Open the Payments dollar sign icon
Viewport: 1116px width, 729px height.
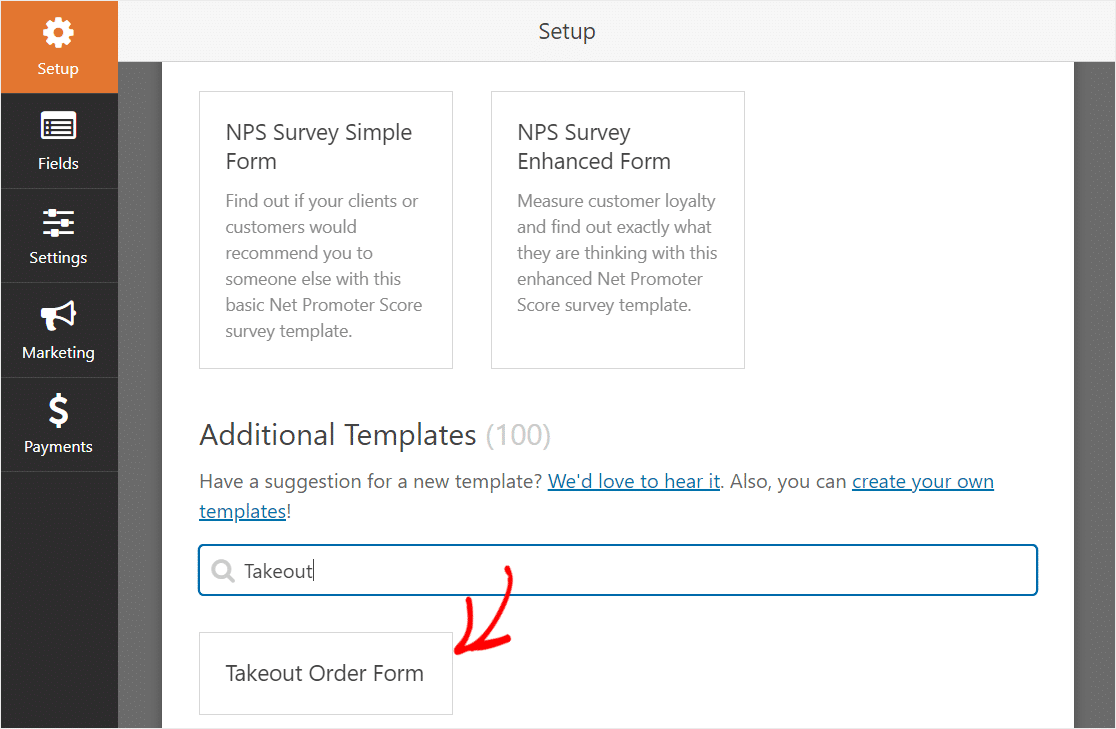pyautogui.click(x=58, y=410)
